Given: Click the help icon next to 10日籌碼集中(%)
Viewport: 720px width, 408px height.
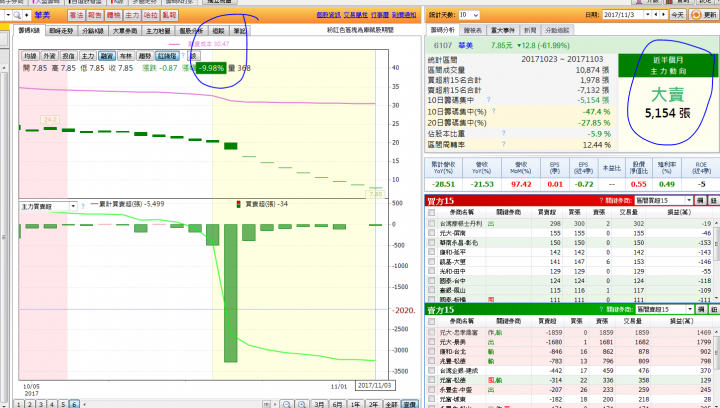Looking at the screenshot, I should pyautogui.click(x=493, y=111).
